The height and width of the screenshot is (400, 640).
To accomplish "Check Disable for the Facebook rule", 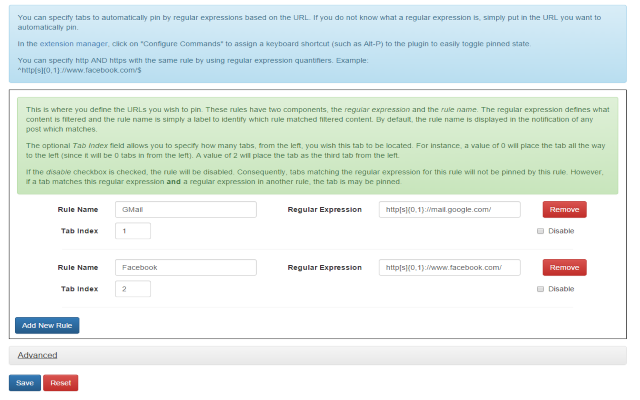I will pos(540,289).
